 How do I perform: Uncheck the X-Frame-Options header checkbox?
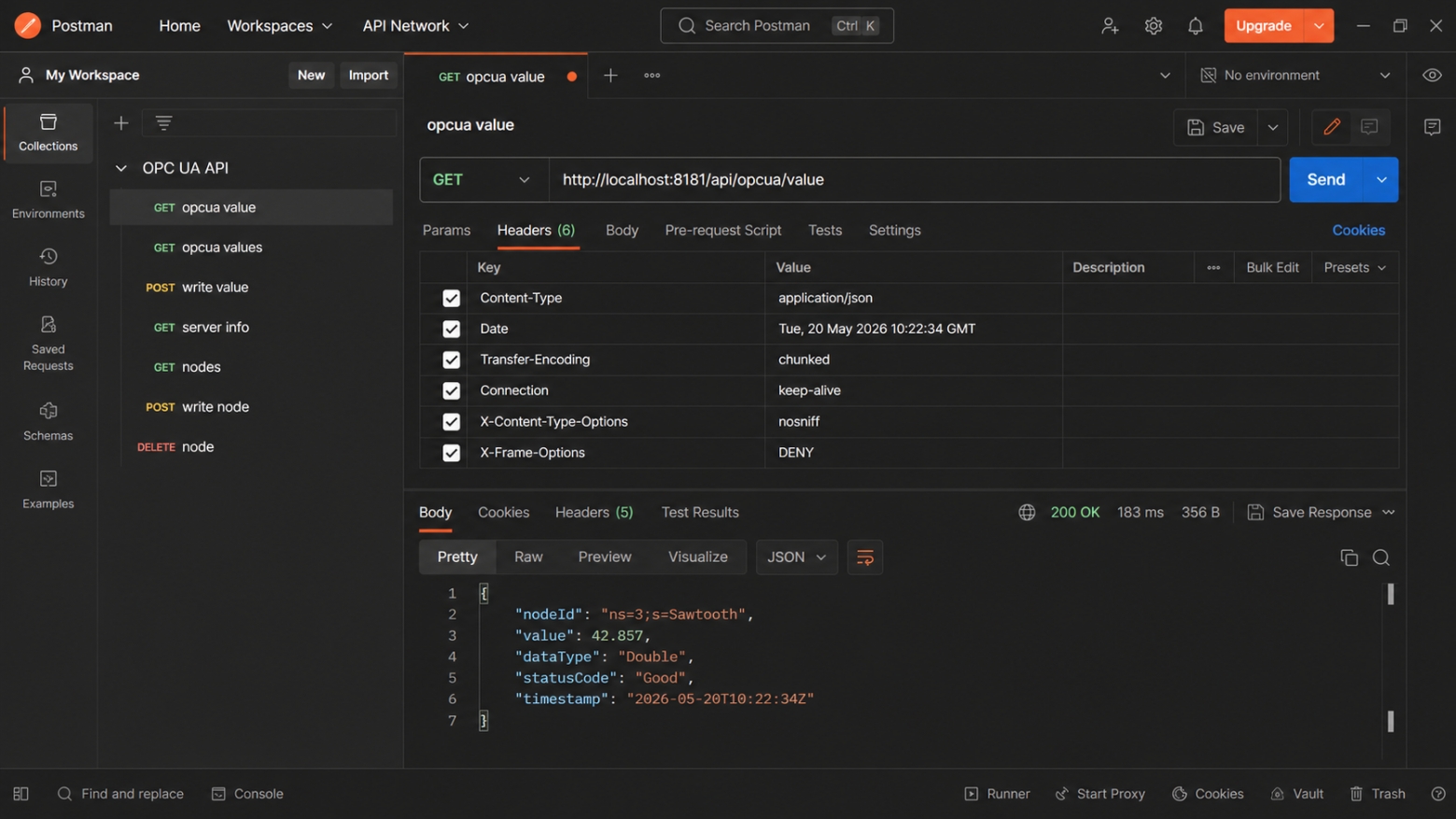[x=451, y=453]
